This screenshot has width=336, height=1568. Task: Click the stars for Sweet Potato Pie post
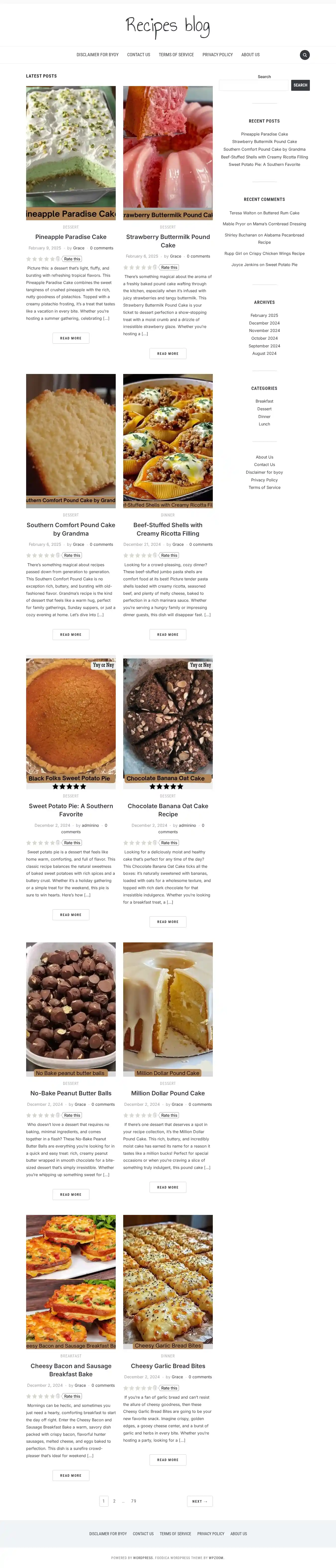pyautogui.click(x=40, y=842)
